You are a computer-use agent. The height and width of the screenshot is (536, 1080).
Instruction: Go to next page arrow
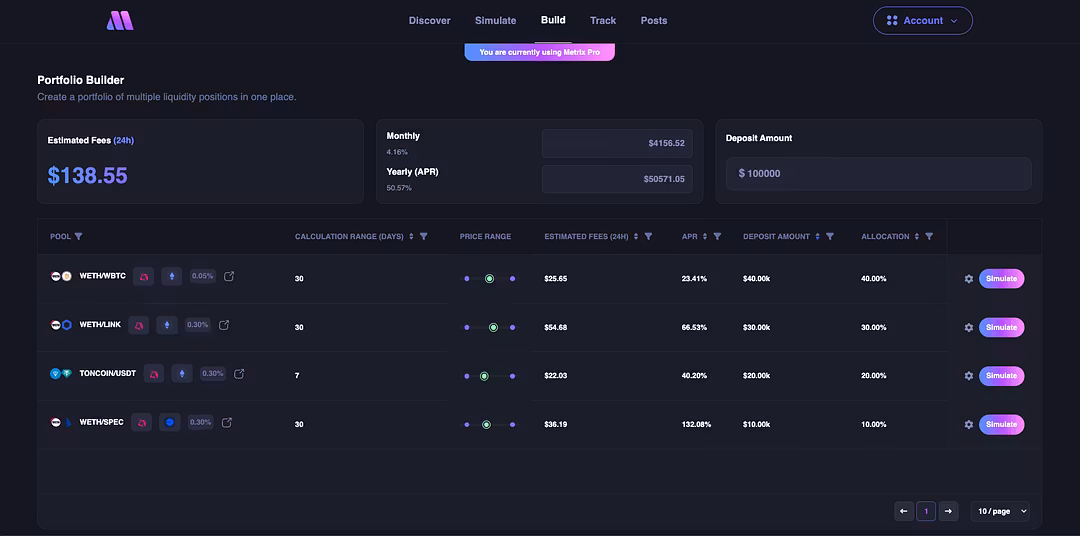948,511
